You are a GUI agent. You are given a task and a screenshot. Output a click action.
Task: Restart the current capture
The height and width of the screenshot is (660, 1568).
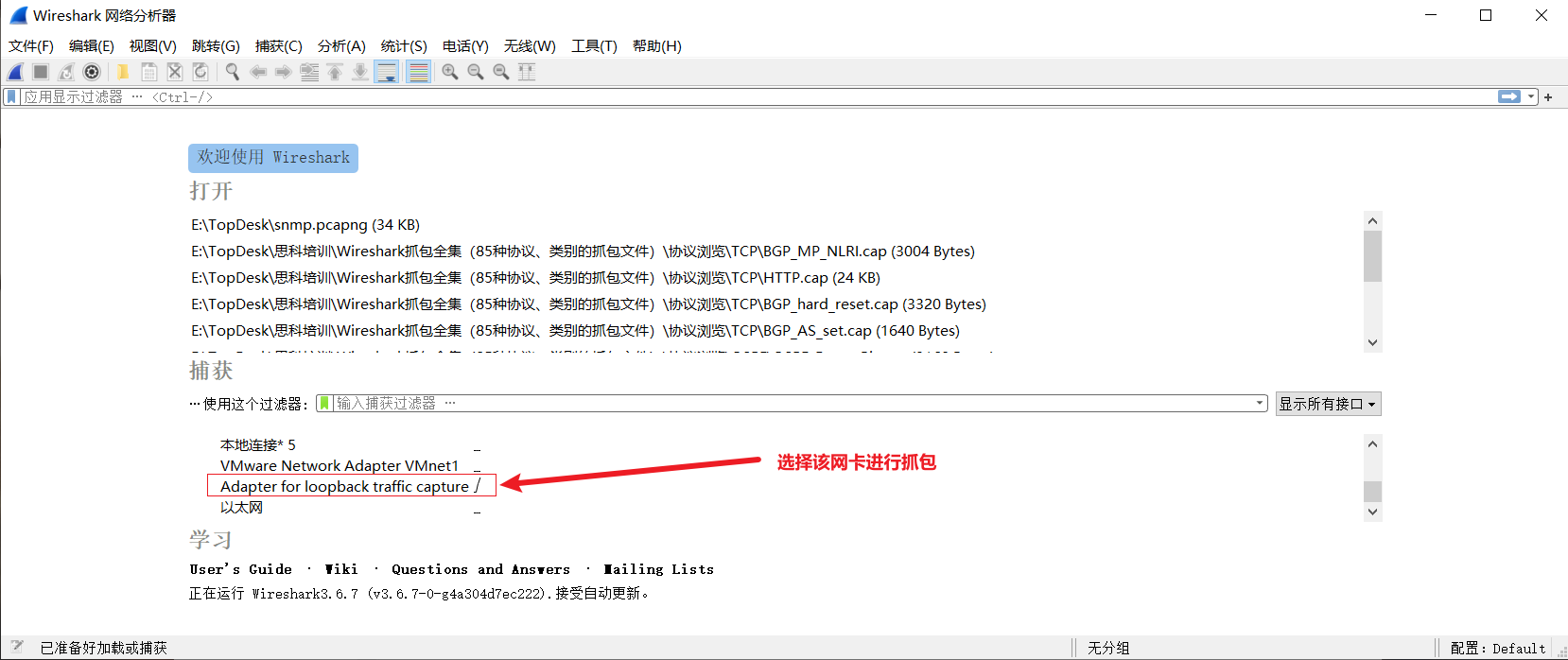[66, 72]
